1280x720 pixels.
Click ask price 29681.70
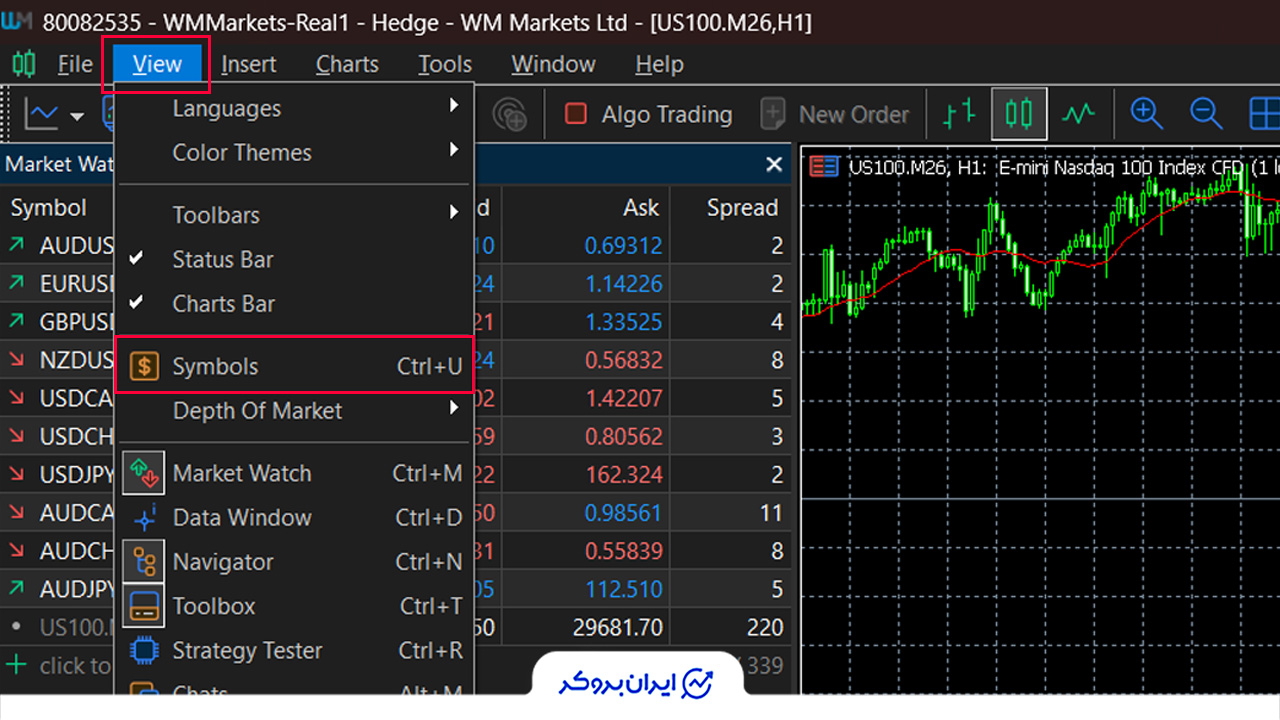click(x=617, y=628)
